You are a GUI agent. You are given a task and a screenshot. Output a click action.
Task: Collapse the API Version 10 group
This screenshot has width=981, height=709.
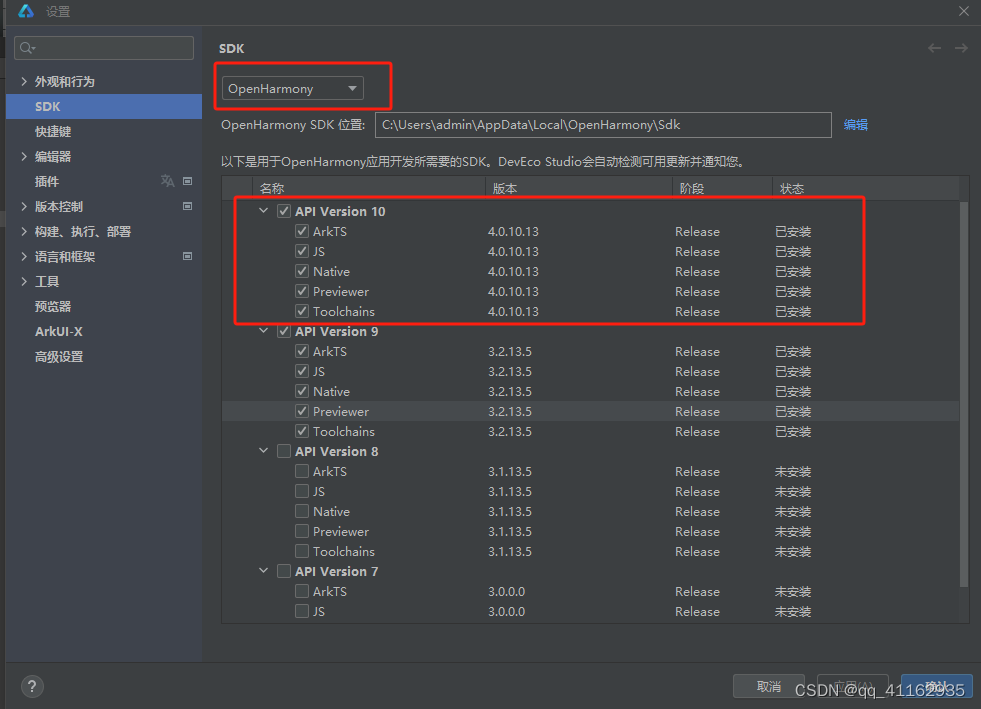point(264,211)
